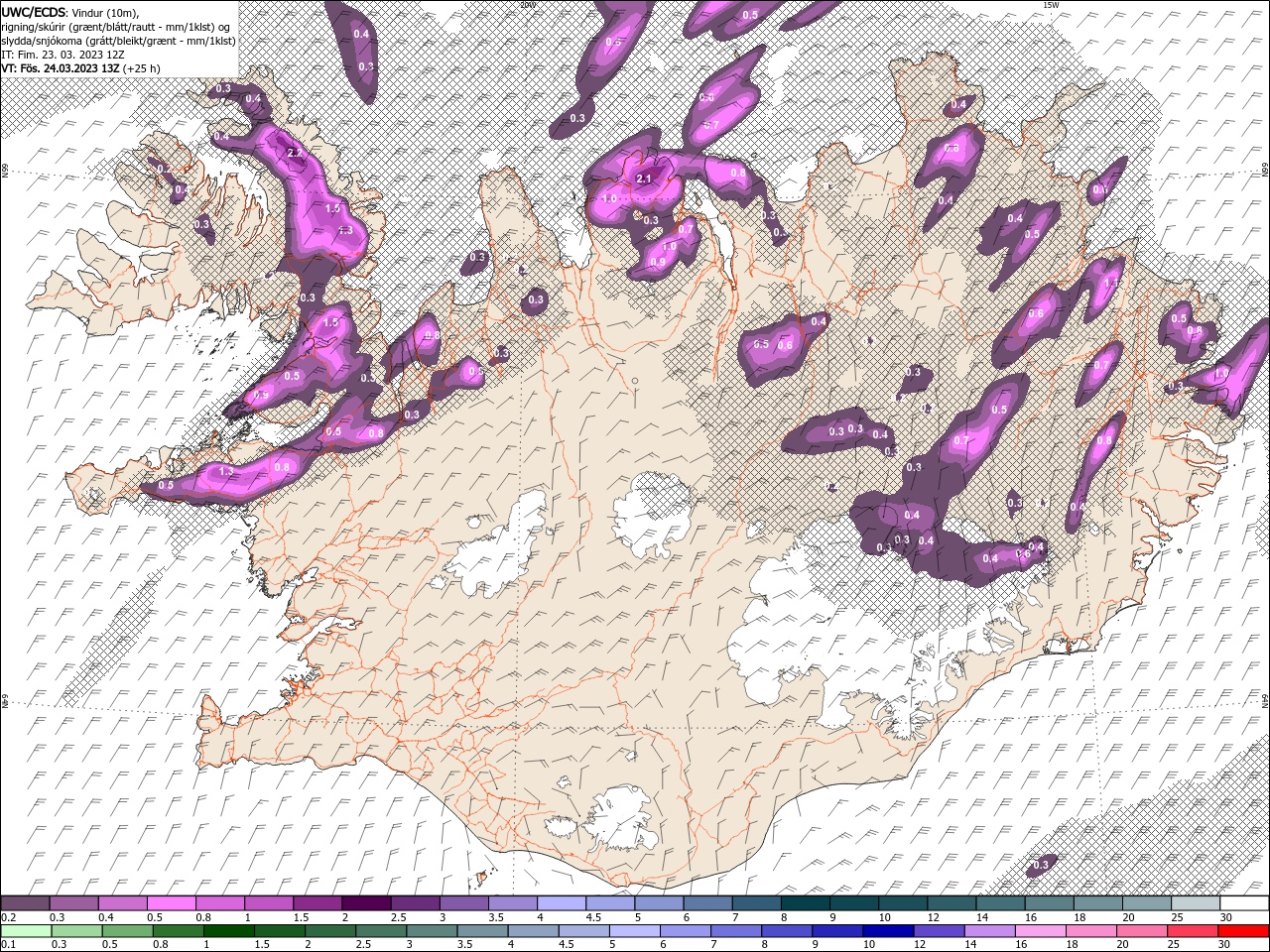The image size is (1270, 952).
Task: Click the '30' label on the bottom legend row
Action: [x=1224, y=944]
